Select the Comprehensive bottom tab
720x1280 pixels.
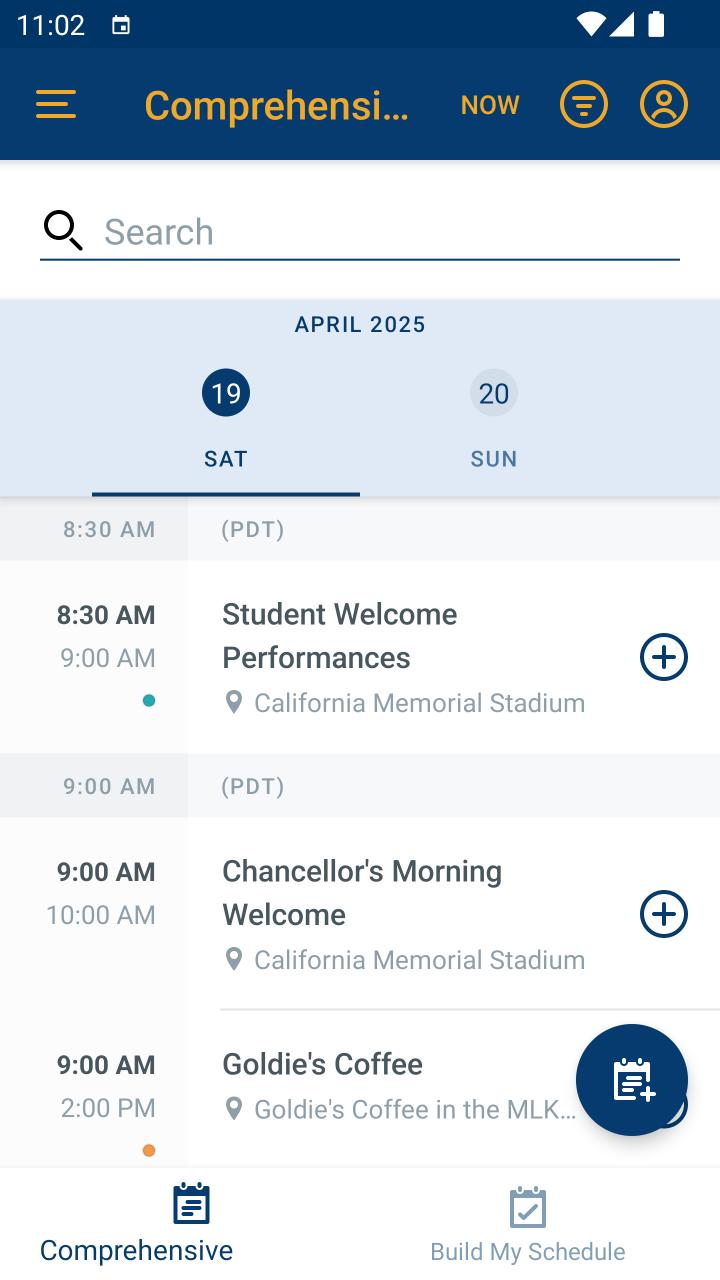pyautogui.click(x=137, y=1224)
